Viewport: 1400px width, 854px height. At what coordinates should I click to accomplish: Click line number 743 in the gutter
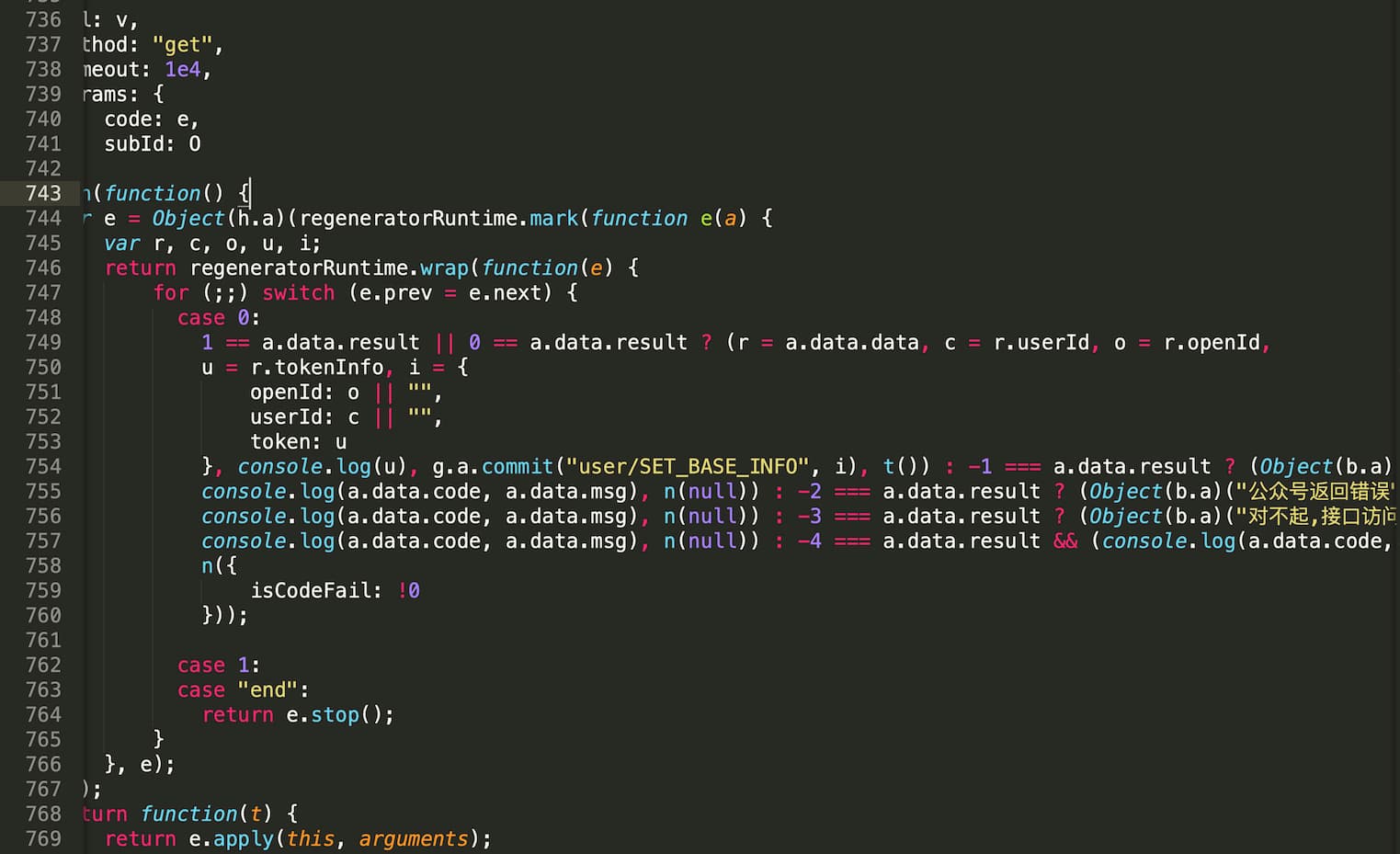pos(43,193)
